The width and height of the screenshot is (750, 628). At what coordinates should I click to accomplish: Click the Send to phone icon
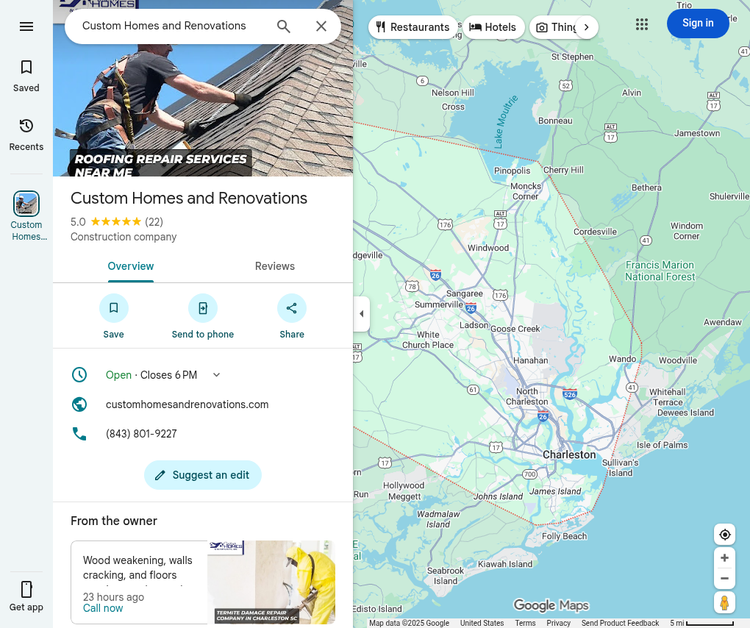tap(203, 308)
